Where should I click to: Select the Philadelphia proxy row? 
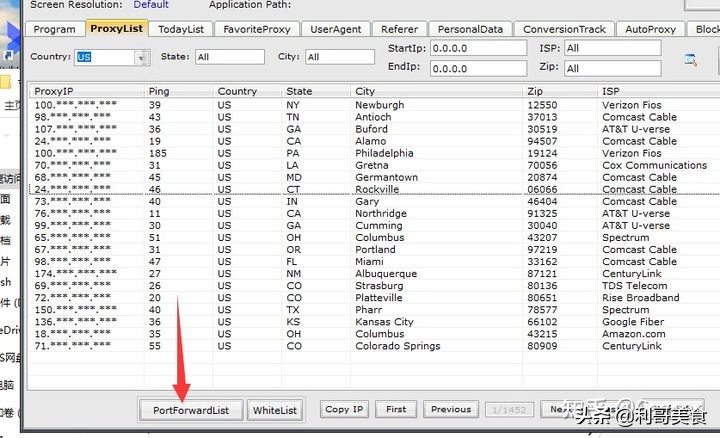tap(374, 153)
